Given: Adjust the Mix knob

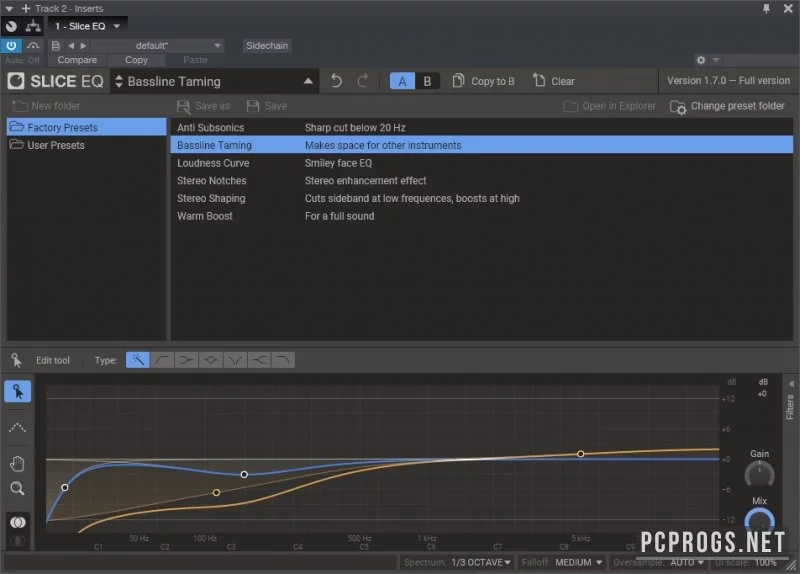Looking at the screenshot, I should [x=759, y=521].
